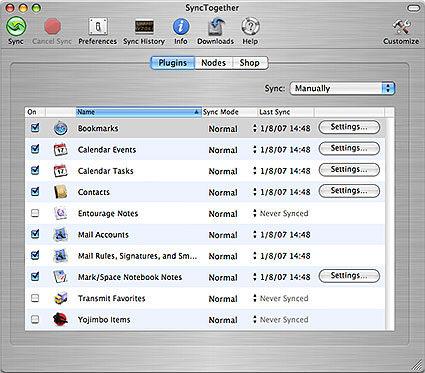The image size is (425, 373).
Task: Click the address book icon for Contacts
Action: coord(61,192)
